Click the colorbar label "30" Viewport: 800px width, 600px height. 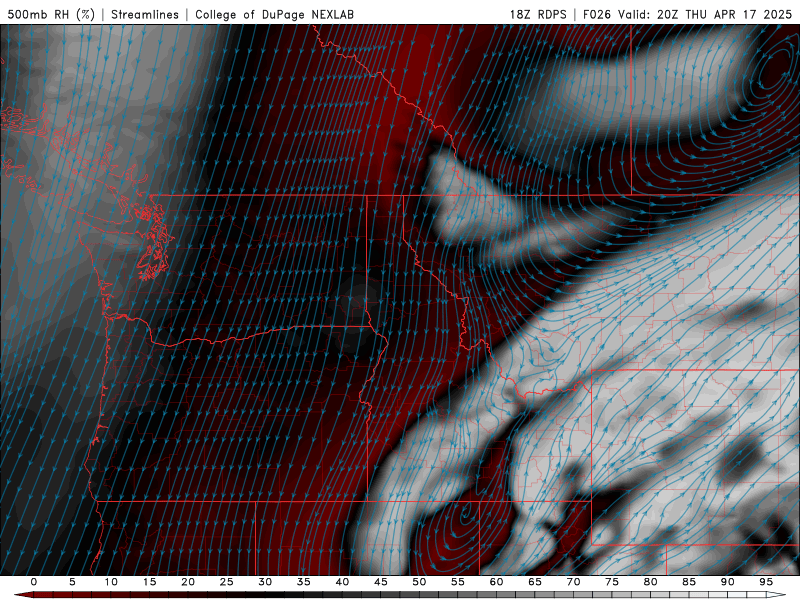(265, 582)
